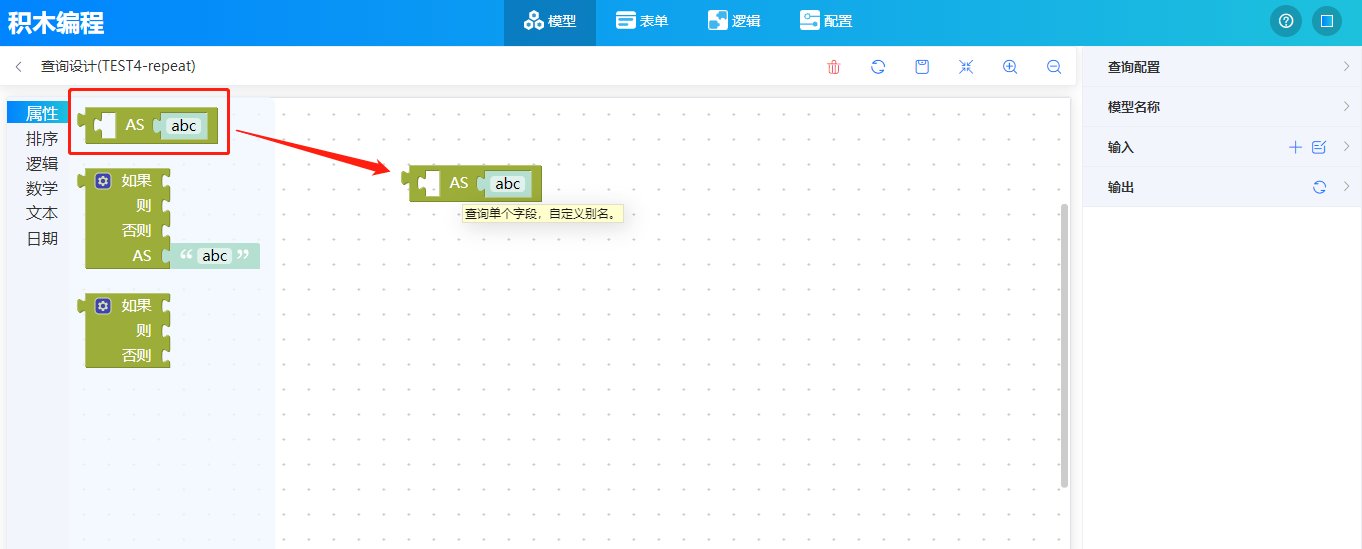The height and width of the screenshot is (549, 1362).
Task: Expand the 输出 panel chevron
Action: point(1346,187)
